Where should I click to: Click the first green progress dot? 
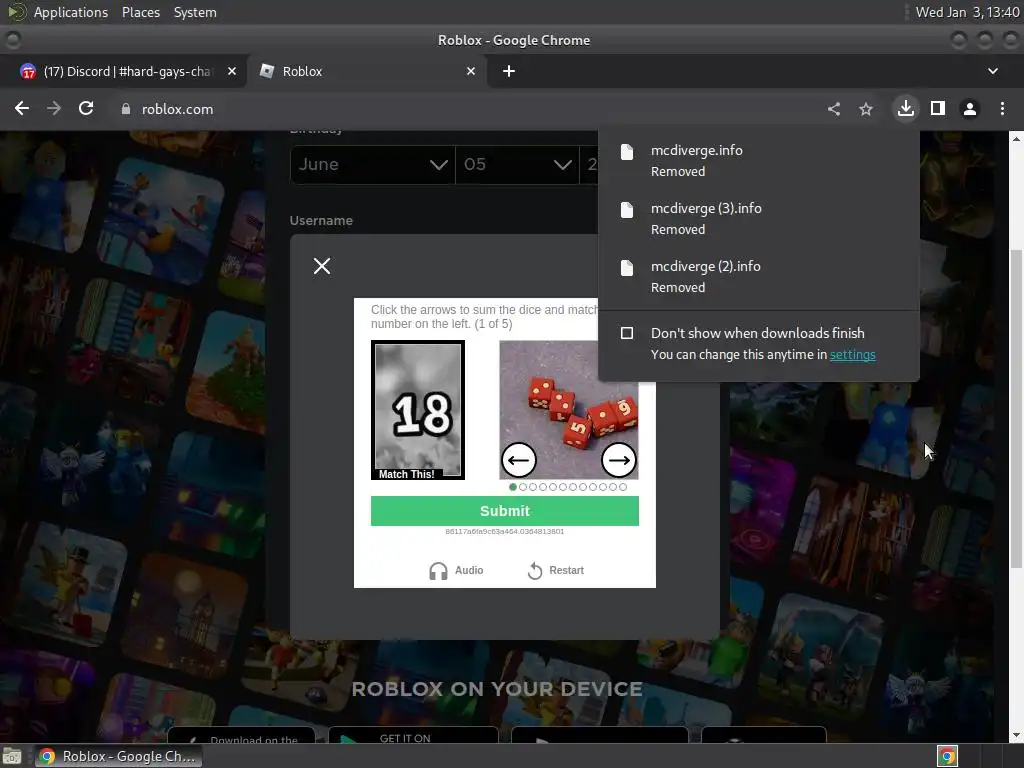pyautogui.click(x=513, y=487)
